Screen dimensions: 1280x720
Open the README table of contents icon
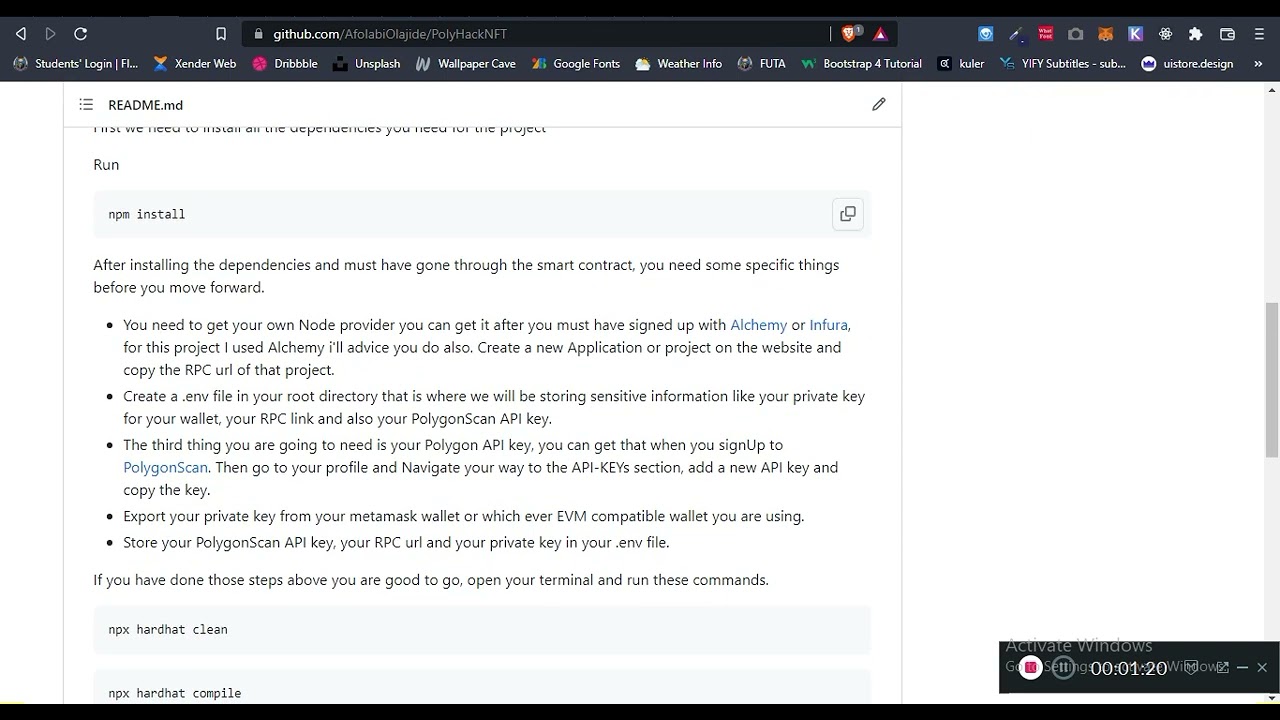pyautogui.click(x=86, y=104)
